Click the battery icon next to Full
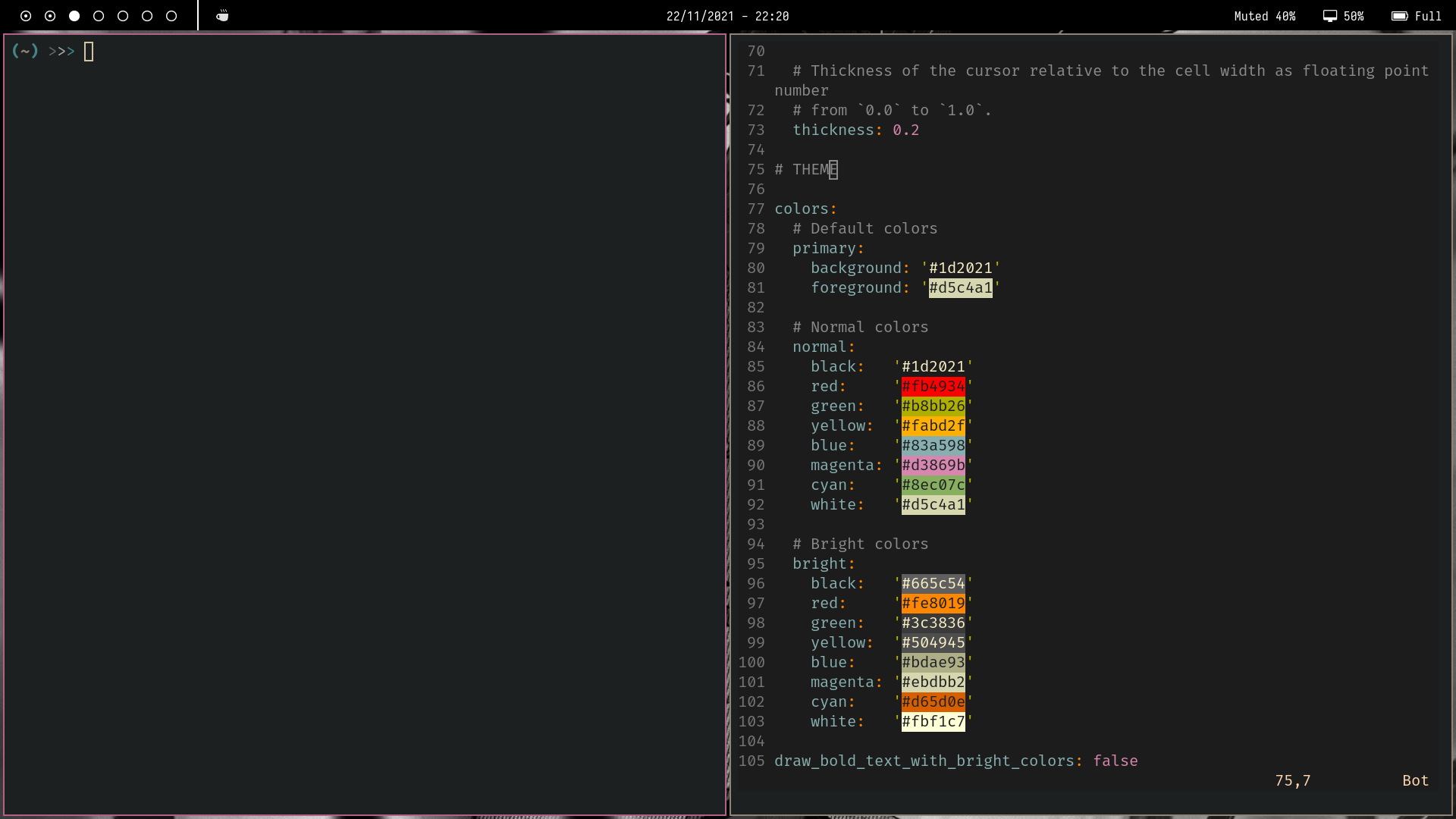The width and height of the screenshot is (1456, 819). pyautogui.click(x=1400, y=15)
